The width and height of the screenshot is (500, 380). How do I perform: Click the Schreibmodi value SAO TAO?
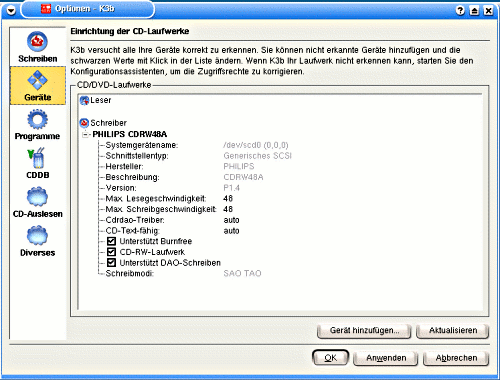[x=242, y=273]
